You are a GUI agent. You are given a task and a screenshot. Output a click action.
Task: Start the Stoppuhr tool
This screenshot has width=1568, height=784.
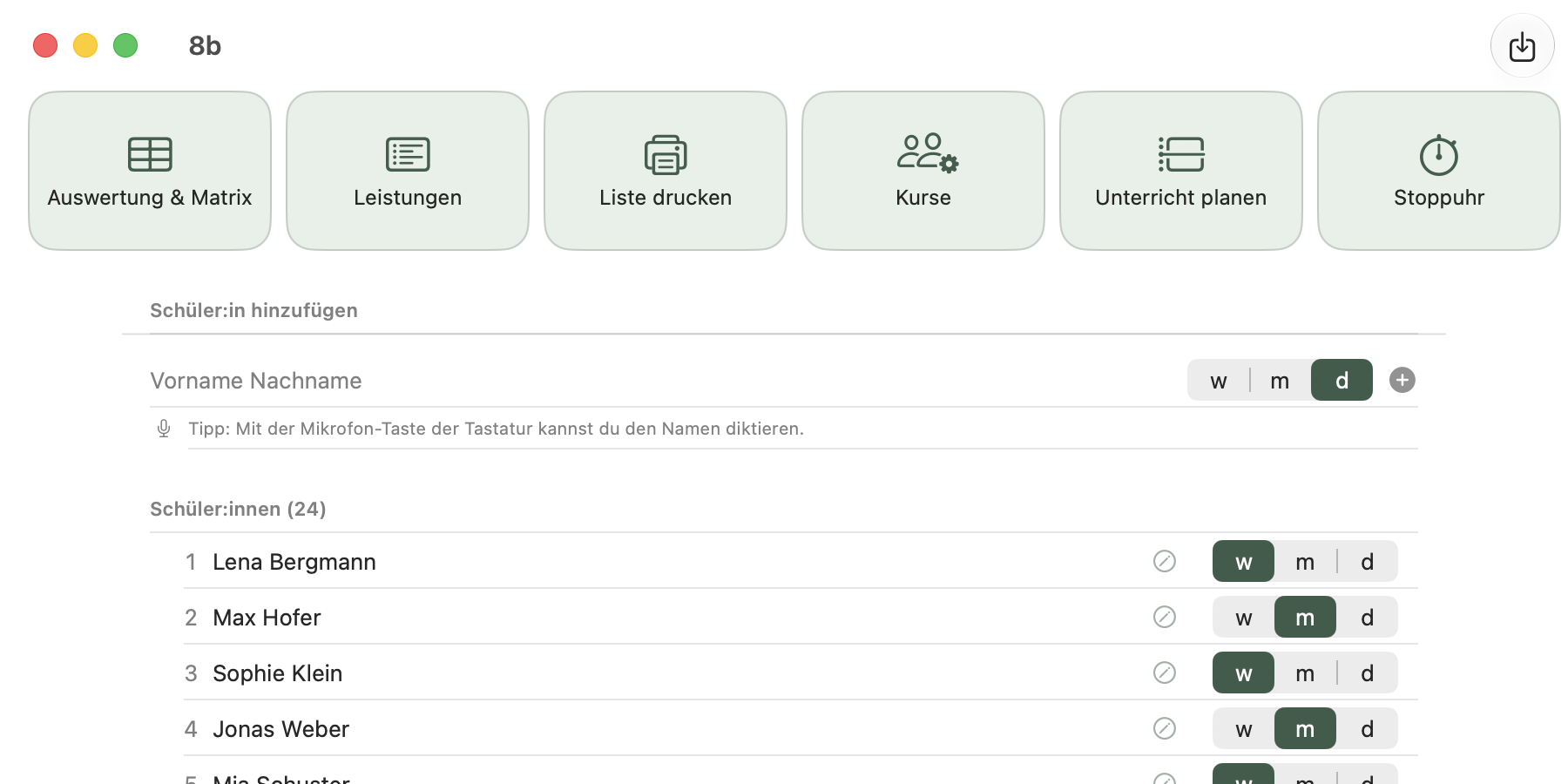tap(1439, 171)
